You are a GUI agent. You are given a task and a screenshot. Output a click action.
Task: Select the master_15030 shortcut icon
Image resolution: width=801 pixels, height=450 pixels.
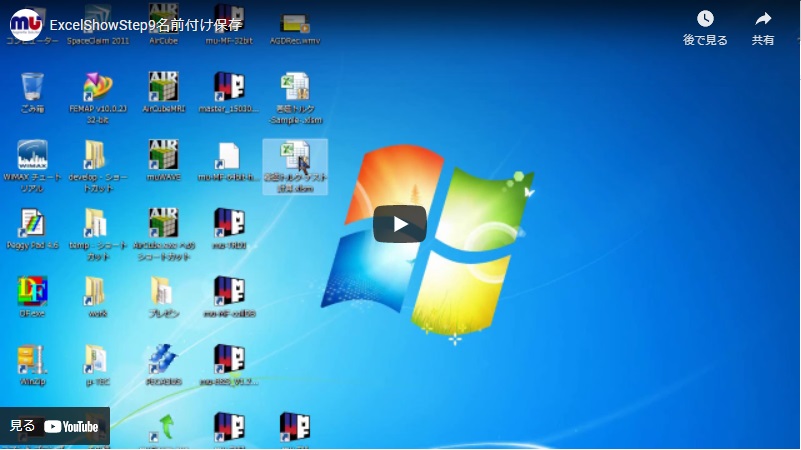pyautogui.click(x=229, y=92)
